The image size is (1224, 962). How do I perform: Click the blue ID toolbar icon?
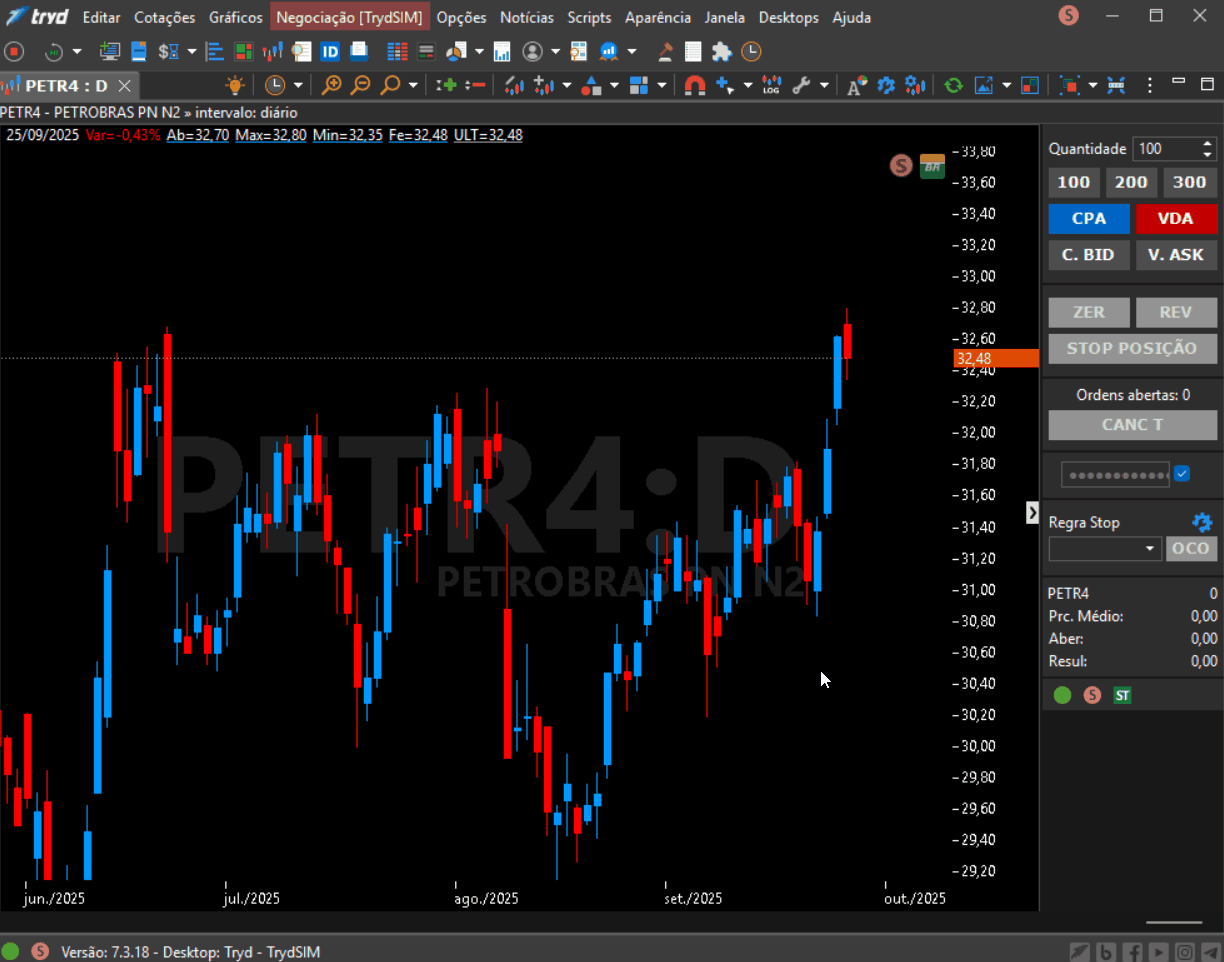pyautogui.click(x=329, y=51)
